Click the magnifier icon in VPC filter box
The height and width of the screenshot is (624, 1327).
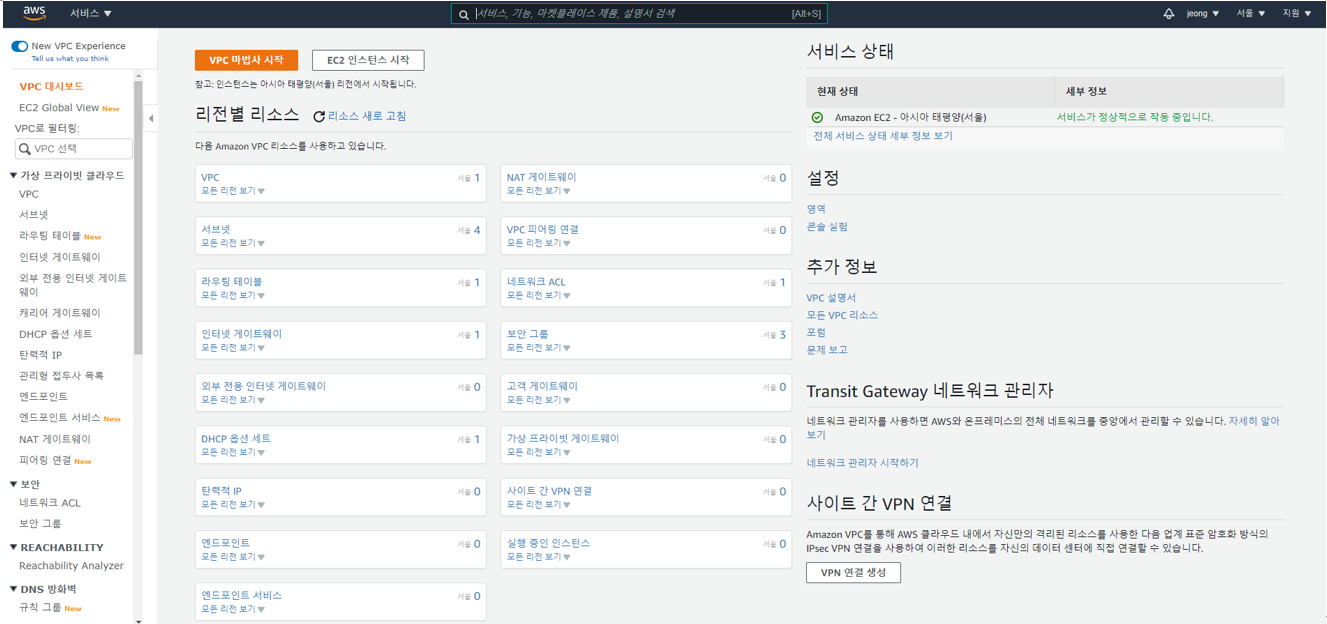pos(25,149)
